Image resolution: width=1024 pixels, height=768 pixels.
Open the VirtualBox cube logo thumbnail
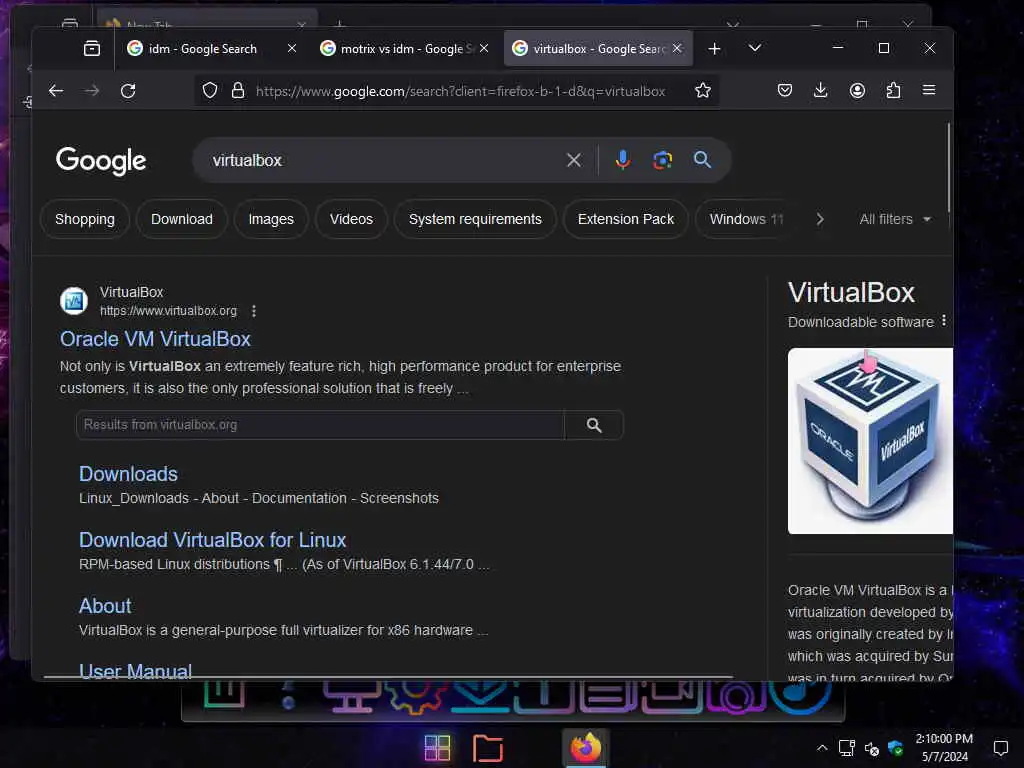pyautogui.click(x=870, y=441)
